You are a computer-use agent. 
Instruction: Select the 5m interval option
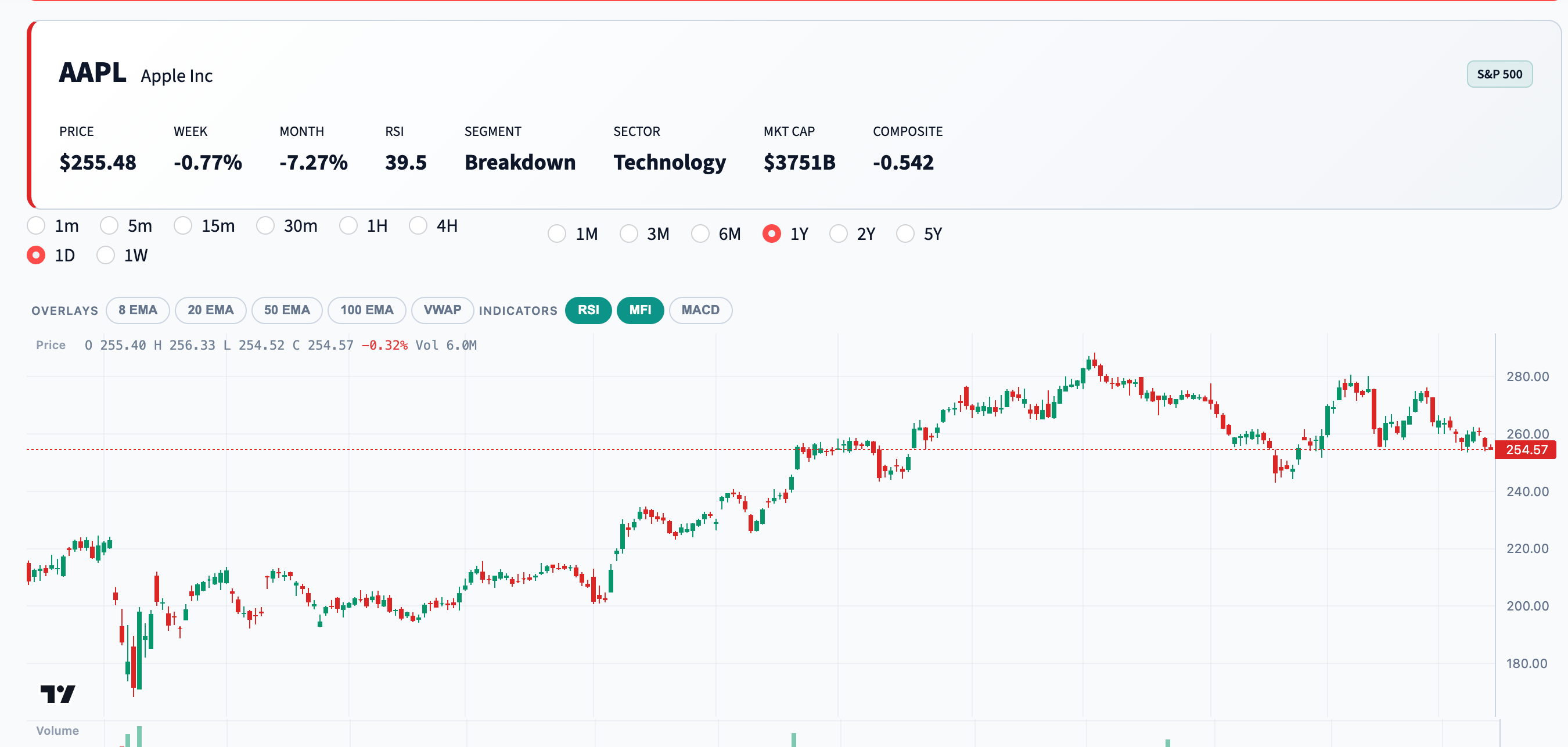[110, 226]
